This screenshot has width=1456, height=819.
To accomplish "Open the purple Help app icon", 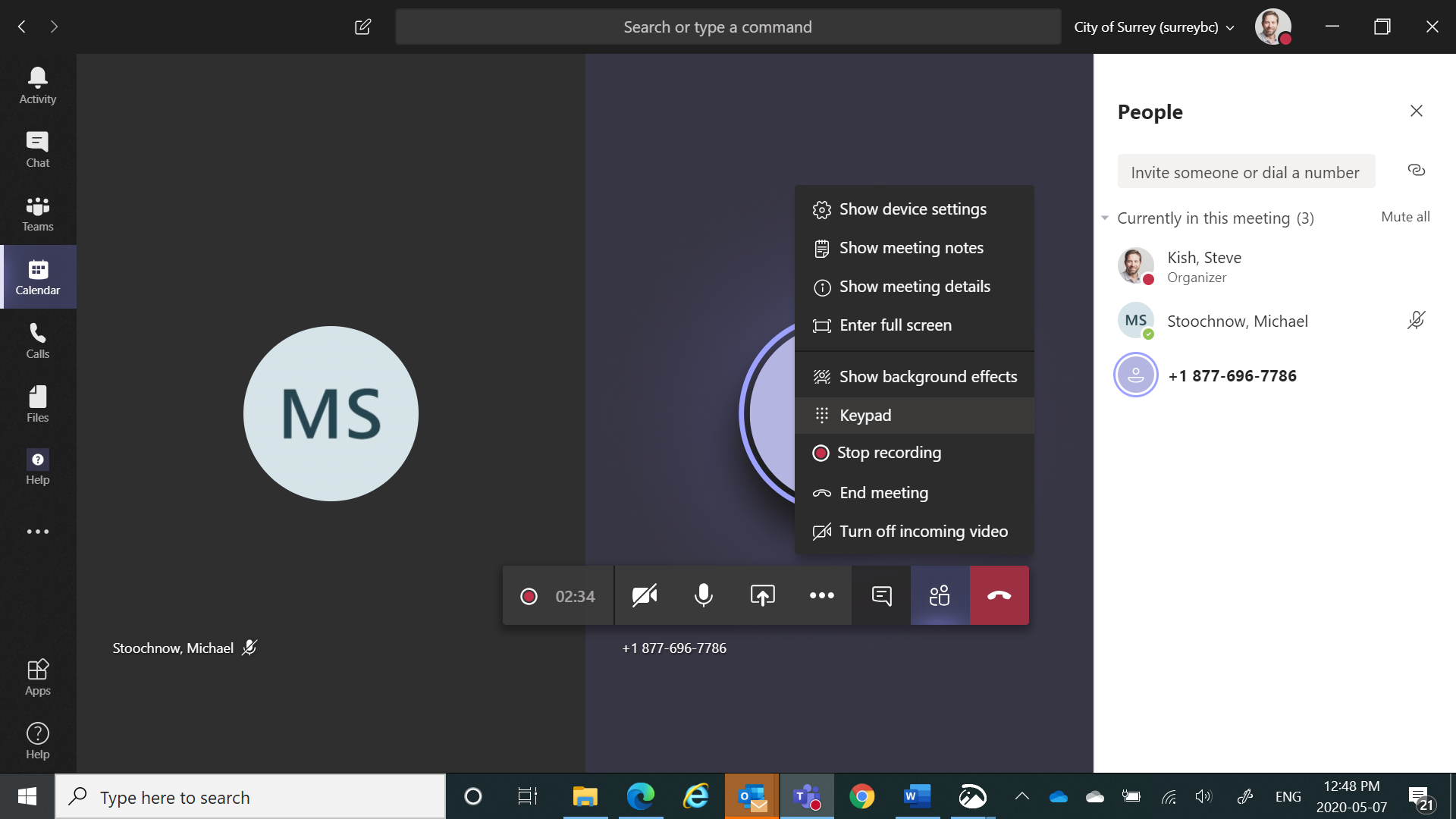I will 38,467.
